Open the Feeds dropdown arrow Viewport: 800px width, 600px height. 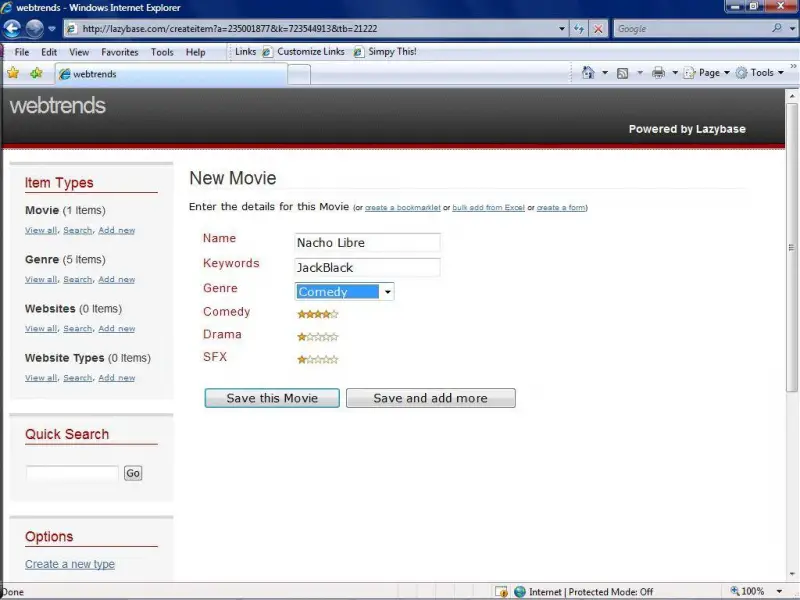point(640,73)
